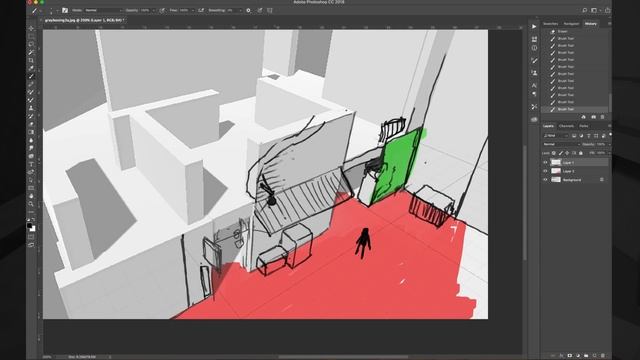The height and width of the screenshot is (360, 640).
Task: Select the Rectangle shape tool
Action: point(31,188)
